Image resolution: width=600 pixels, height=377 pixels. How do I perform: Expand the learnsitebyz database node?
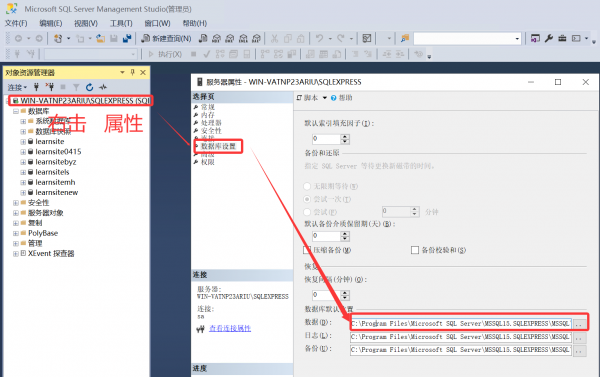click(23, 162)
